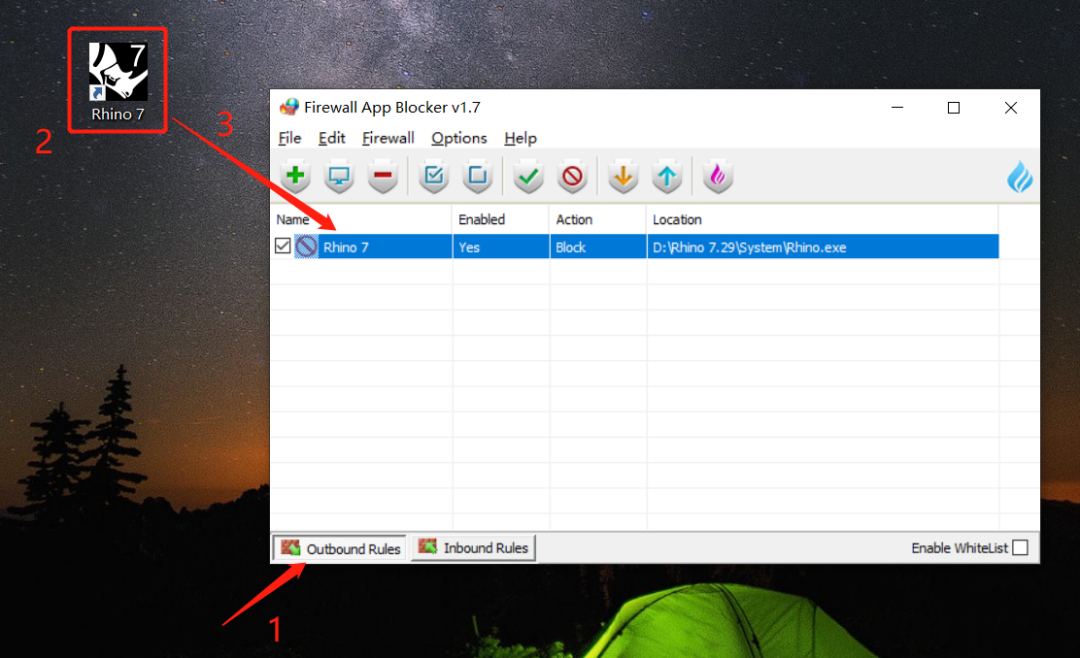Click the green checkmark Allow icon
Viewport: 1080px width, 658px height.
528,177
